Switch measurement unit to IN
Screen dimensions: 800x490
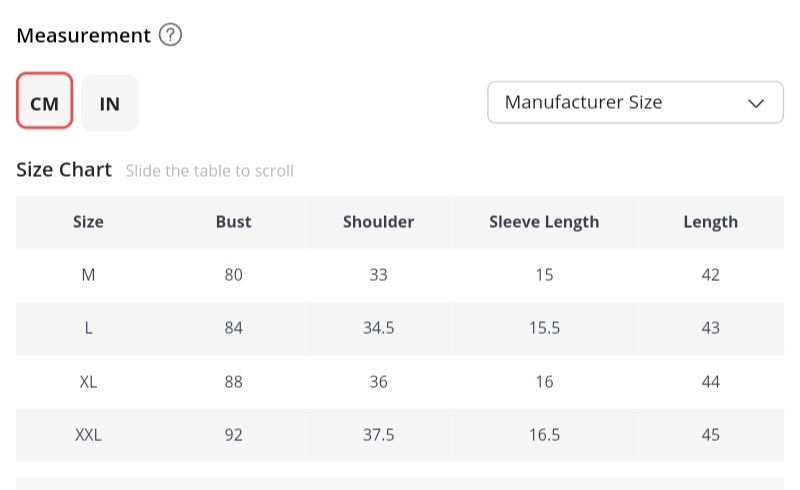tap(110, 102)
